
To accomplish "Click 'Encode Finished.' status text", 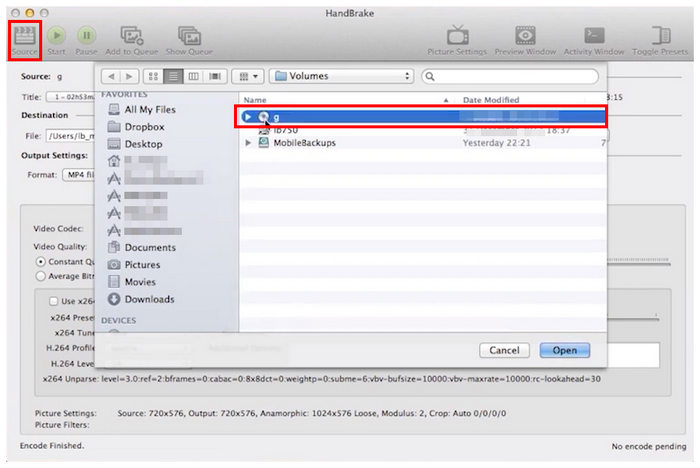I will point(52,446).
